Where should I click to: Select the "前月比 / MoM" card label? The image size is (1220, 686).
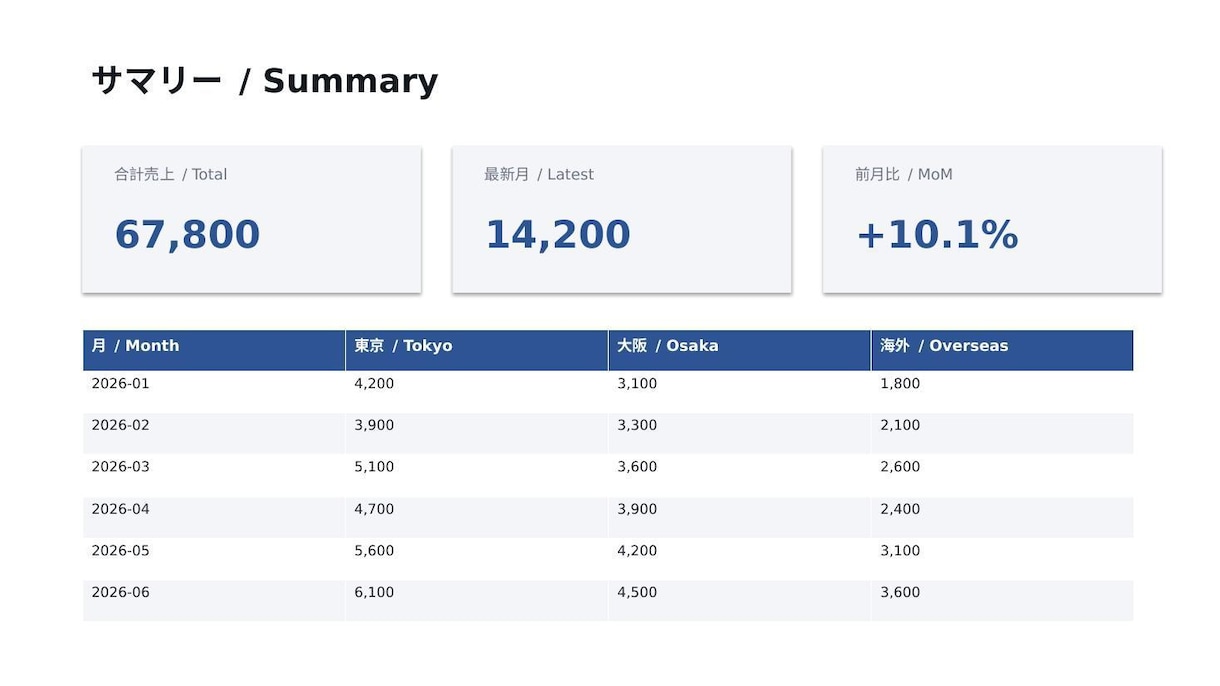tap(904, 174)
